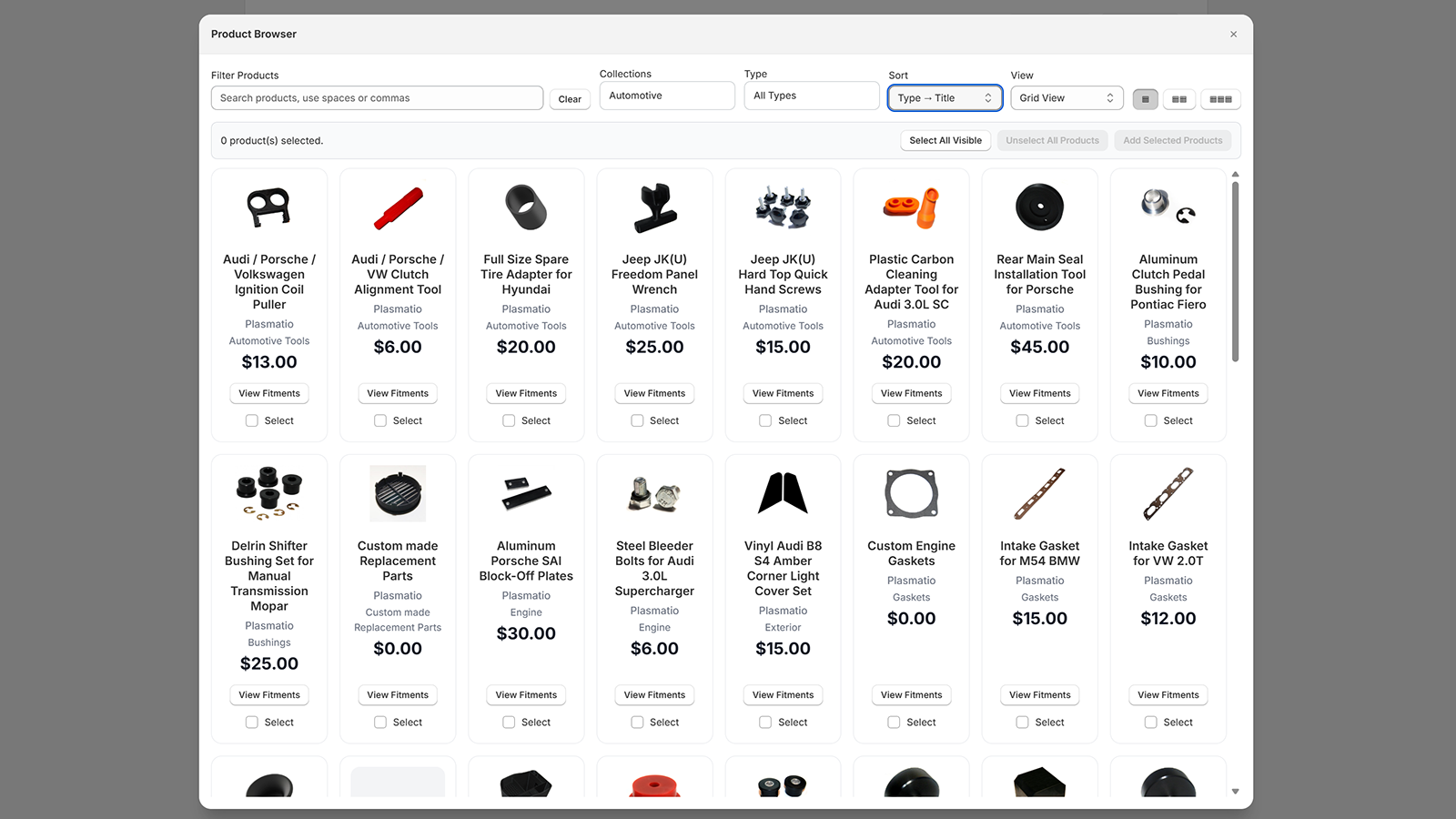Check Select for Delrin Shifter Bushing Set
The height and width of the screenshot is (819, 1456).
point(252,722)
